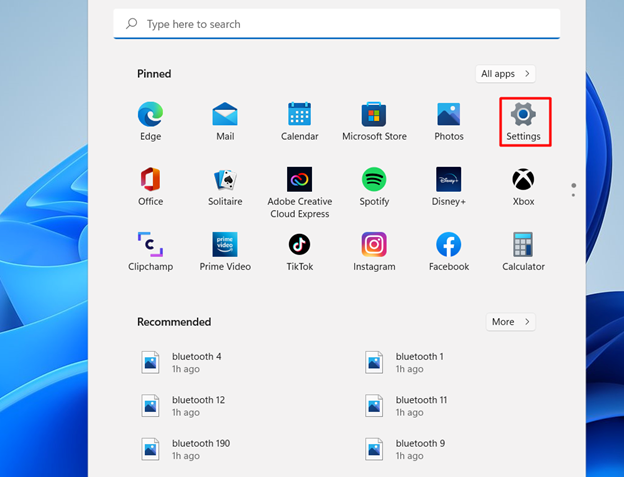The height and width of the screenshot is (477, 624).
Task: Launch the Photos app
Action: click(x=449, y=115)
